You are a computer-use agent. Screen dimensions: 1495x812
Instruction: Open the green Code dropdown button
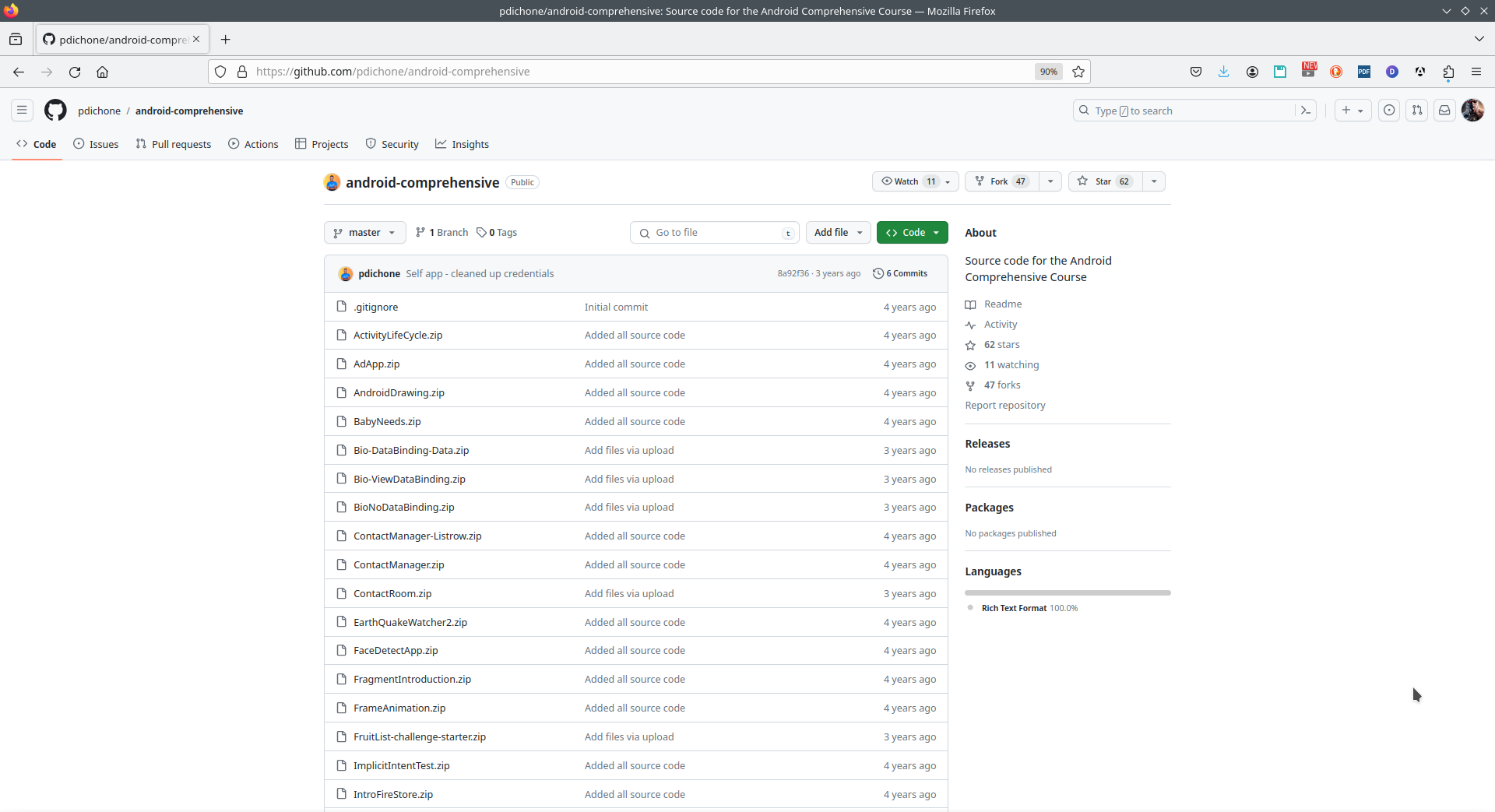point(912,233)
